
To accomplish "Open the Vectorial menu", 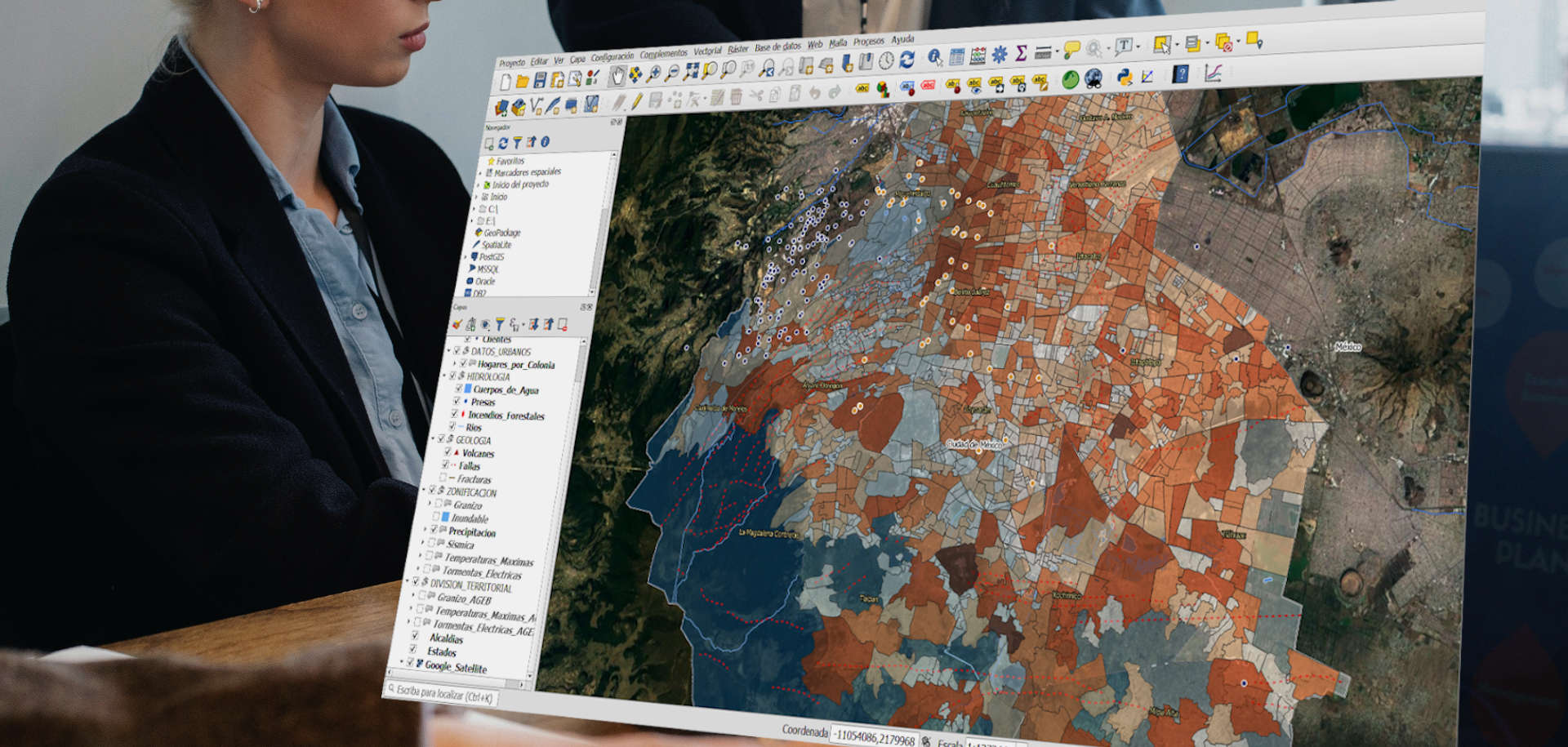I will [x=707, y=51].
